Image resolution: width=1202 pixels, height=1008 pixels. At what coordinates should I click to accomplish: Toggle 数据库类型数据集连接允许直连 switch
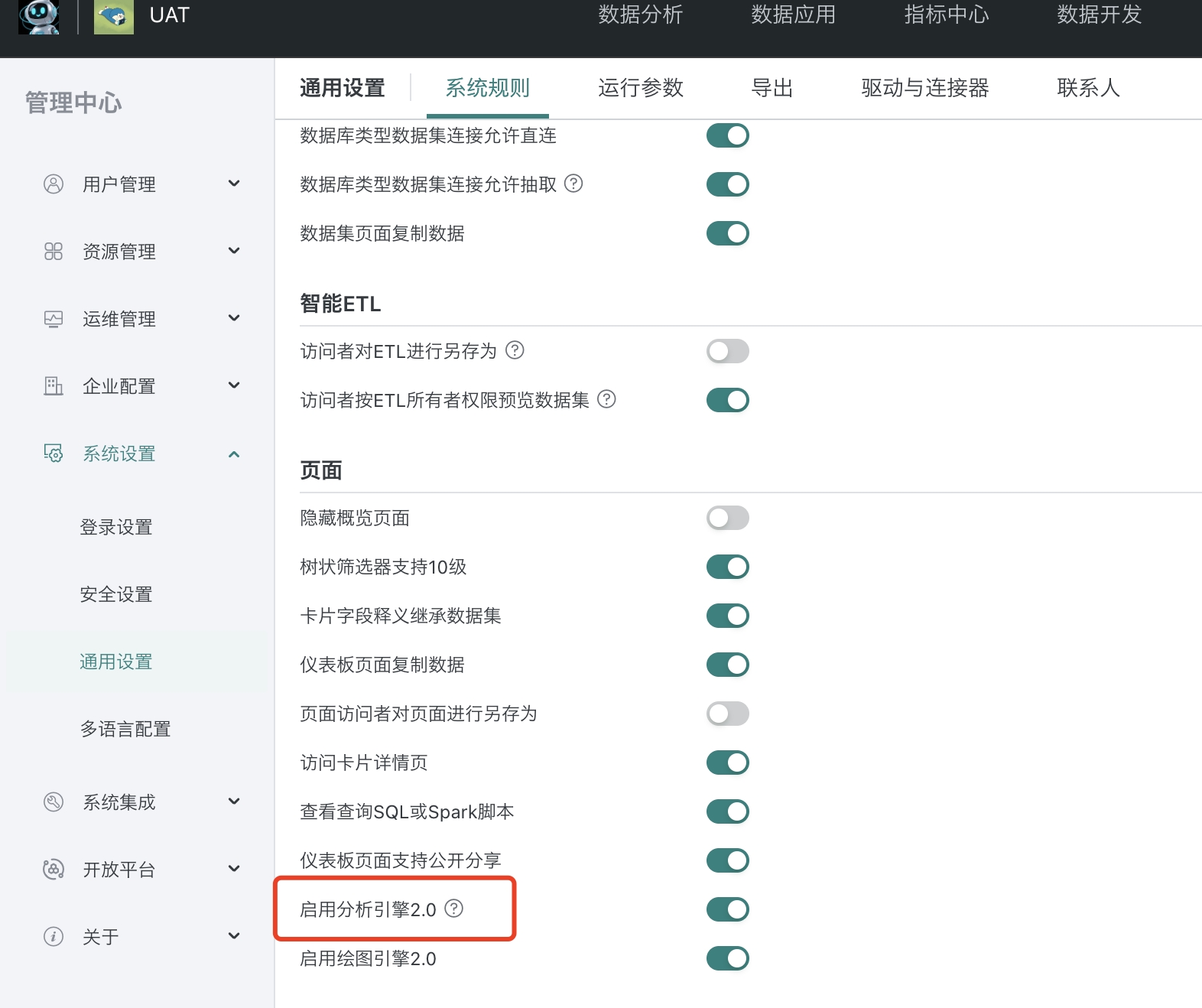pos(728,135)
